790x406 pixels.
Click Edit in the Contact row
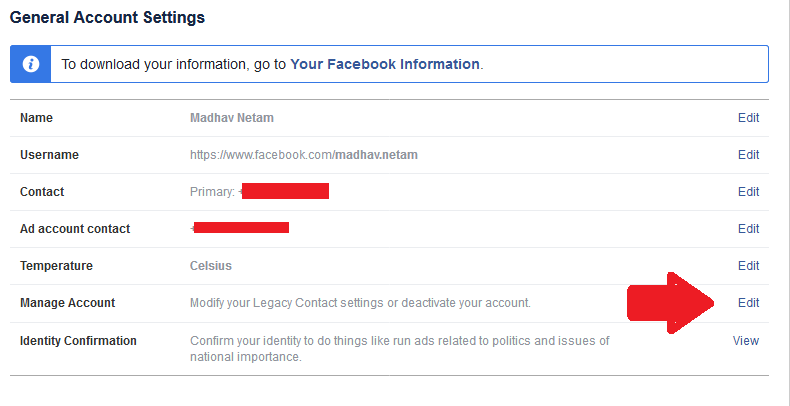point(748,192)
